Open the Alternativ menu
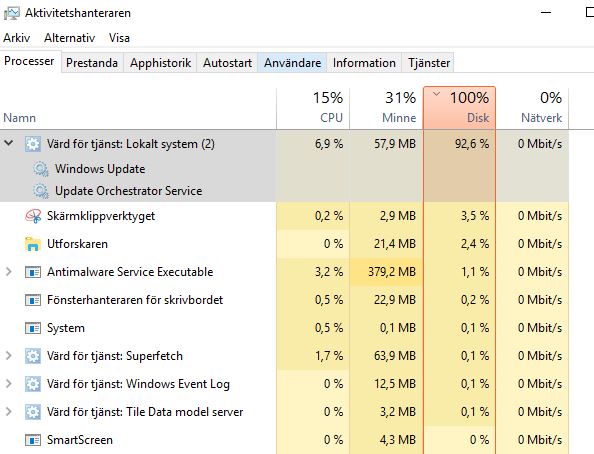594x454 pixels. (x=69, y=38)
